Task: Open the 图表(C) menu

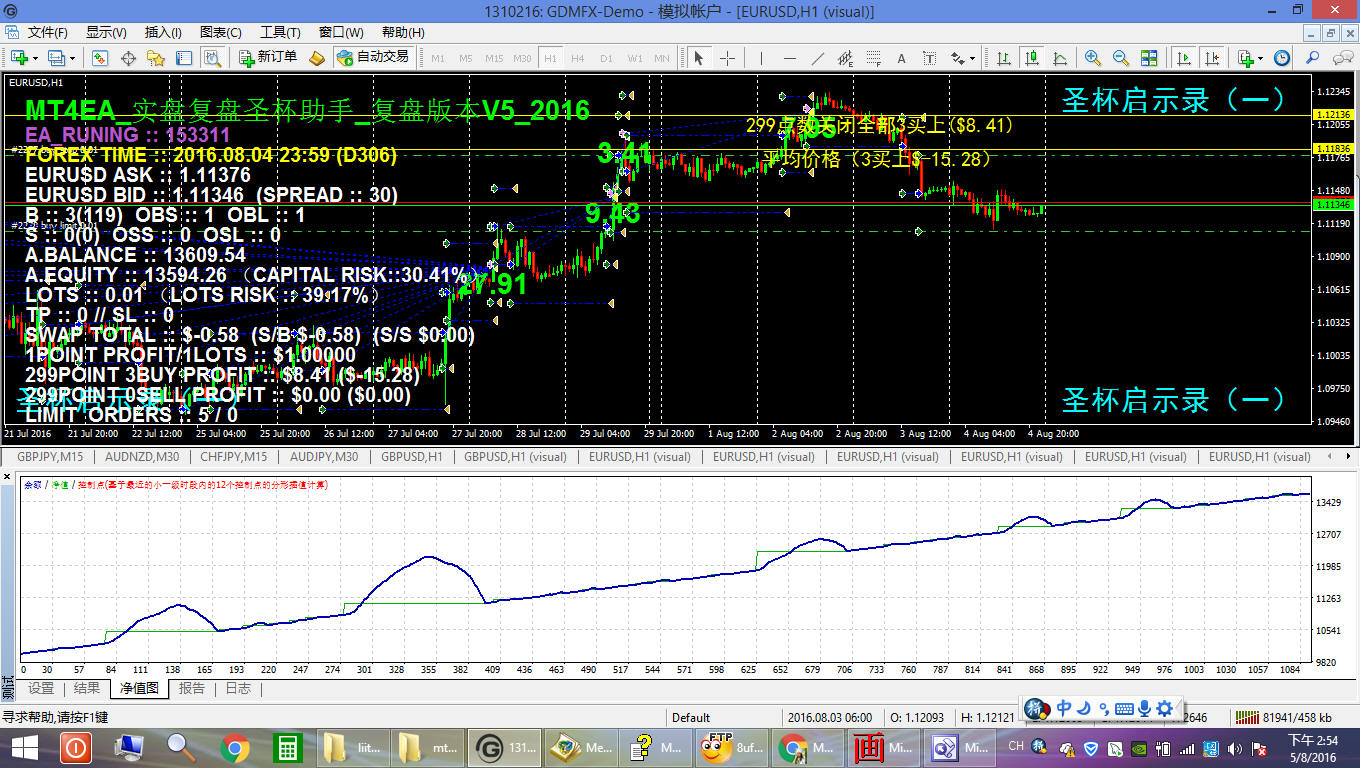Action: click(220, 33)
